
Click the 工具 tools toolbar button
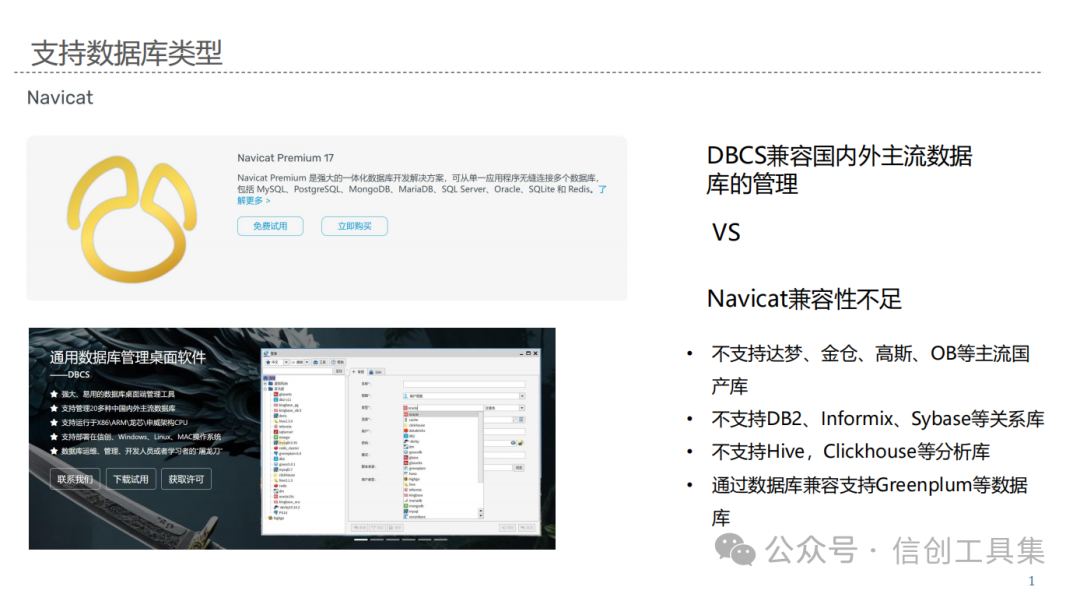point(320,362)
